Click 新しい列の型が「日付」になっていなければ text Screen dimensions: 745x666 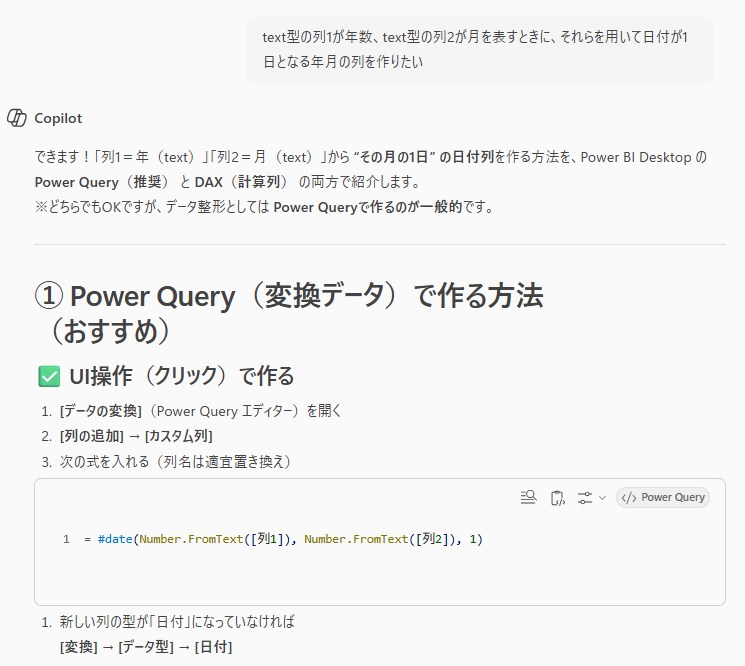tap(177, 621)
